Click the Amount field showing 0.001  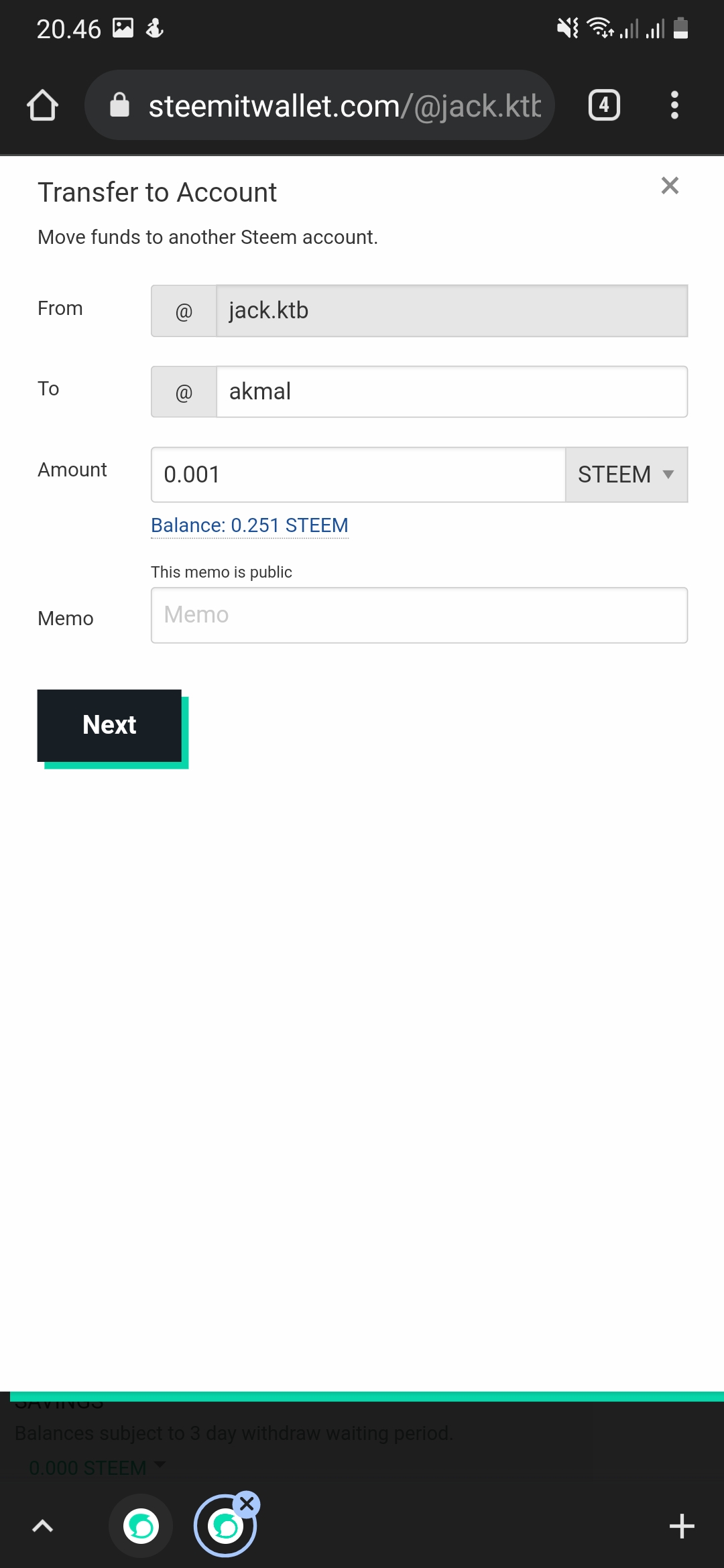point(358,474)
